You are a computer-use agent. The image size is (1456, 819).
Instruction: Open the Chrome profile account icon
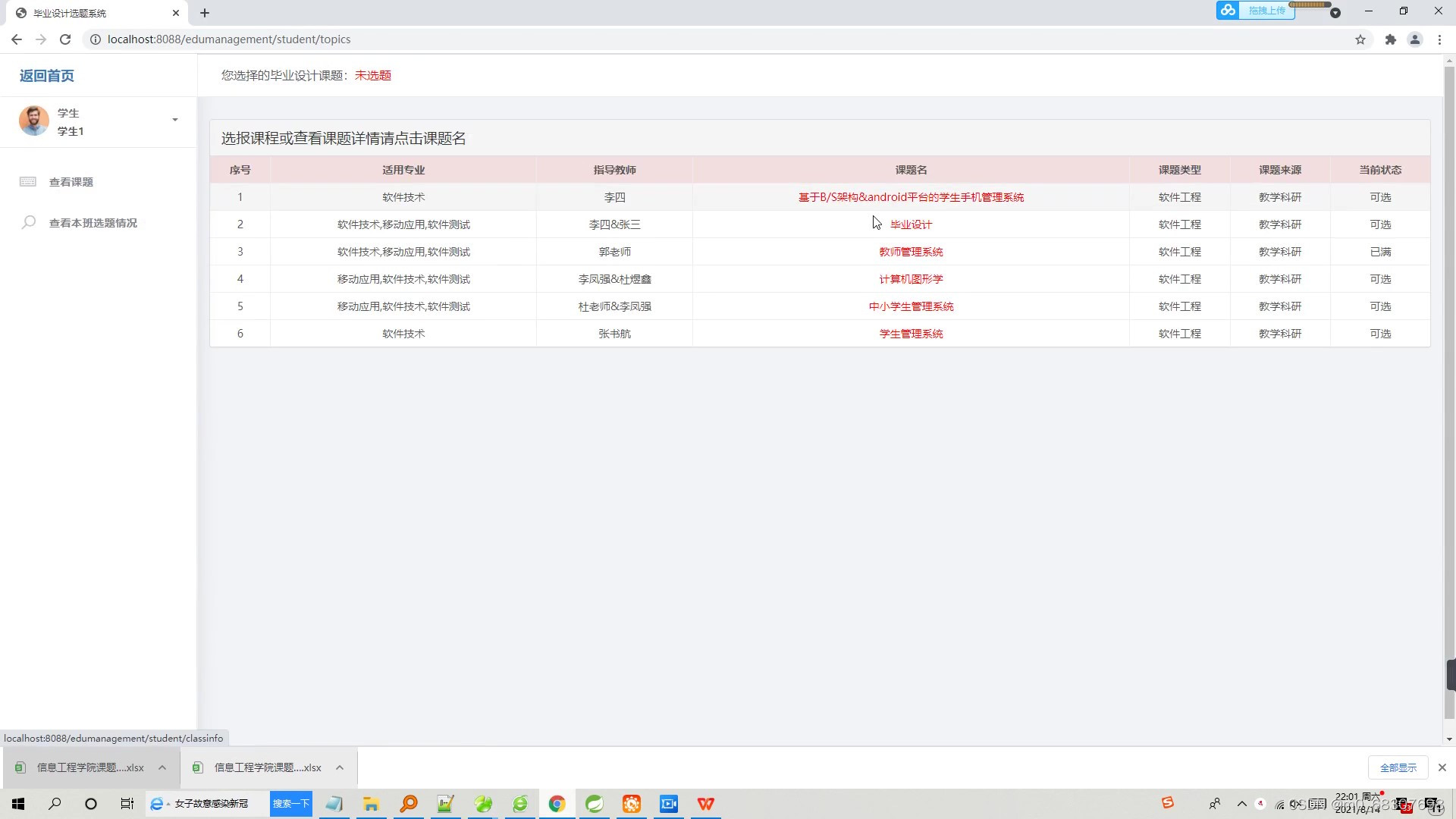click(x=1414, y=39)
